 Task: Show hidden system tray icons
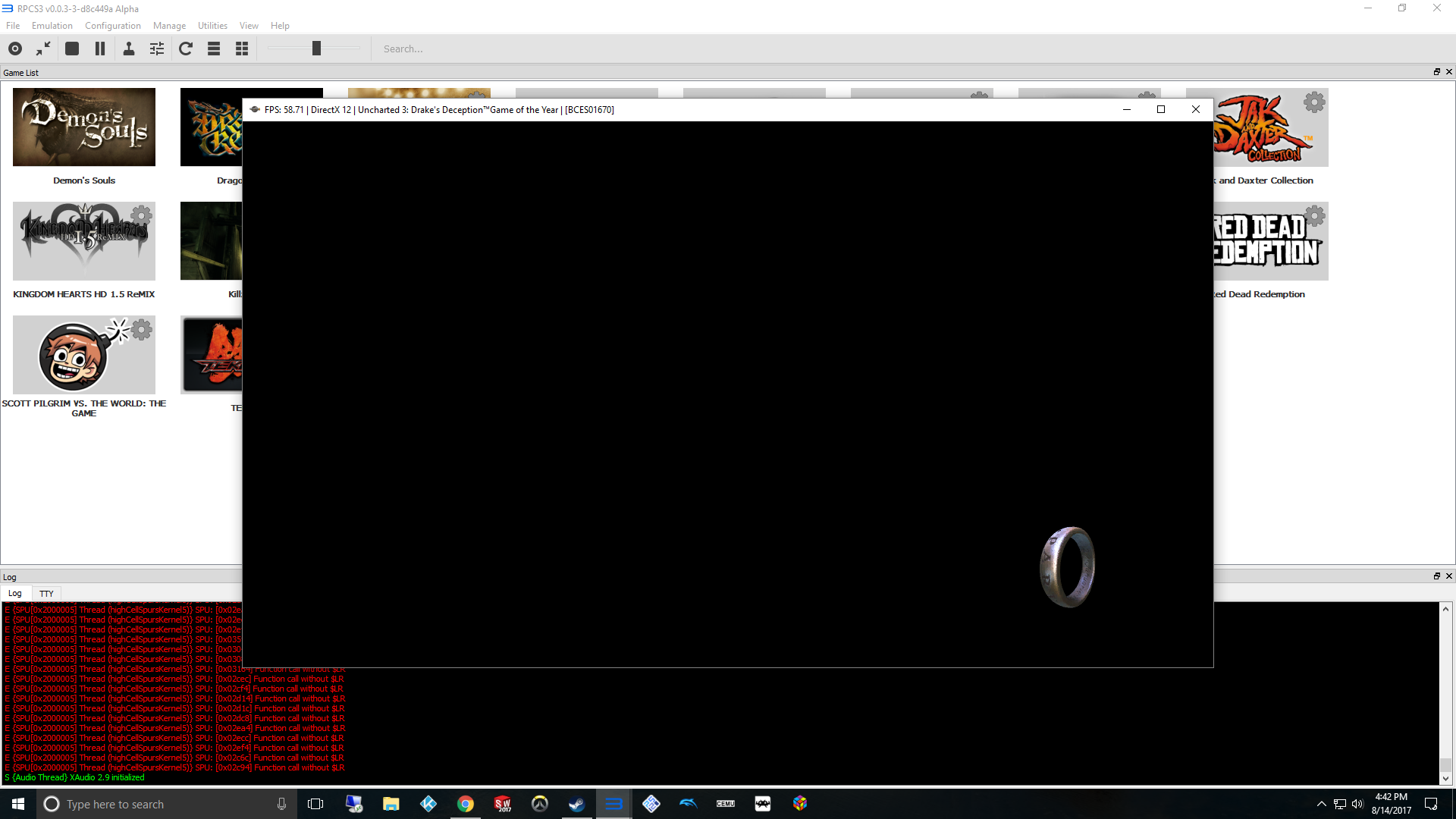click(x=1321, y=804)
